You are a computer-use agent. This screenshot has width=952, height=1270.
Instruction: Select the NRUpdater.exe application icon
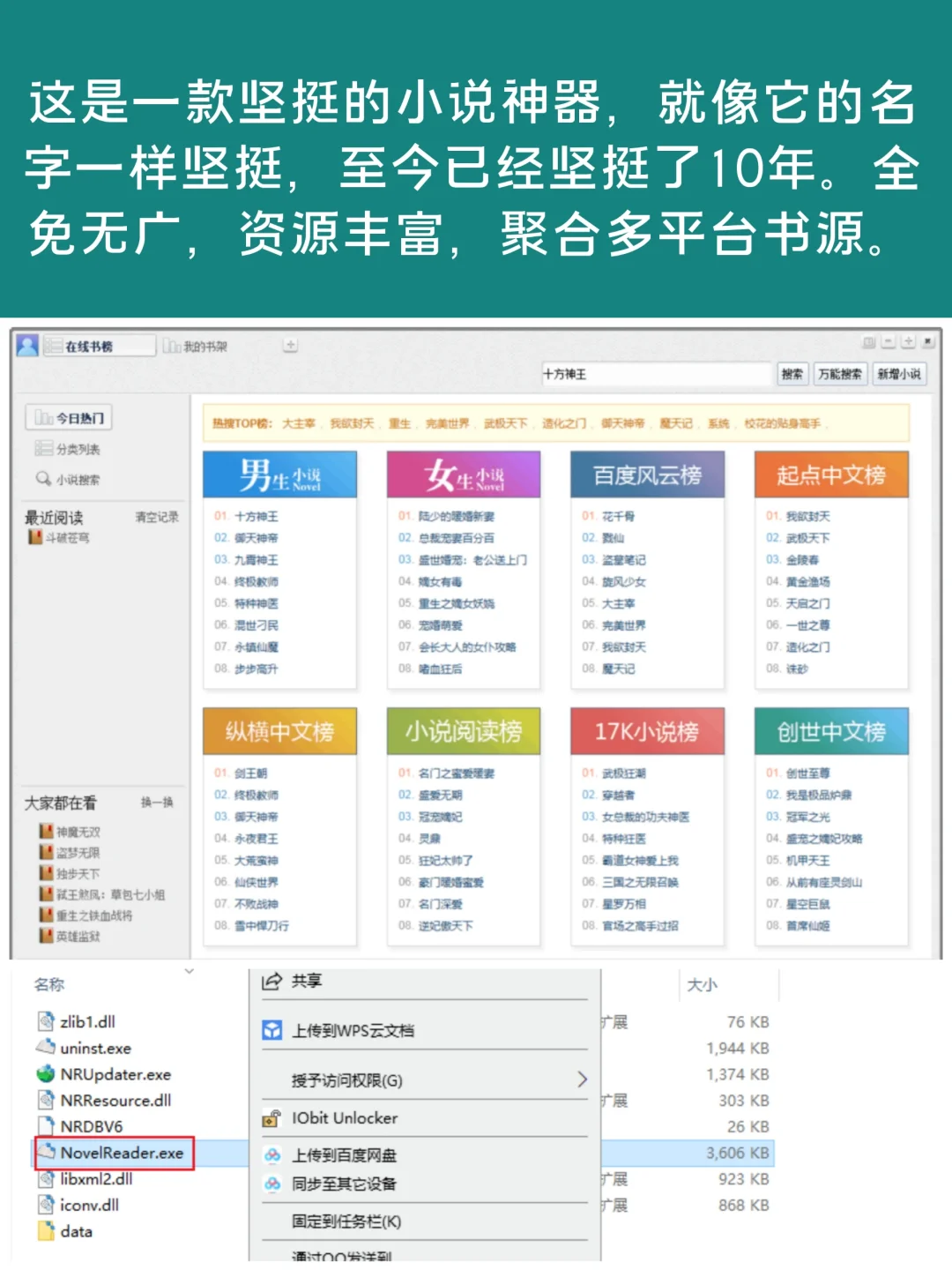tap(44, 1074)
